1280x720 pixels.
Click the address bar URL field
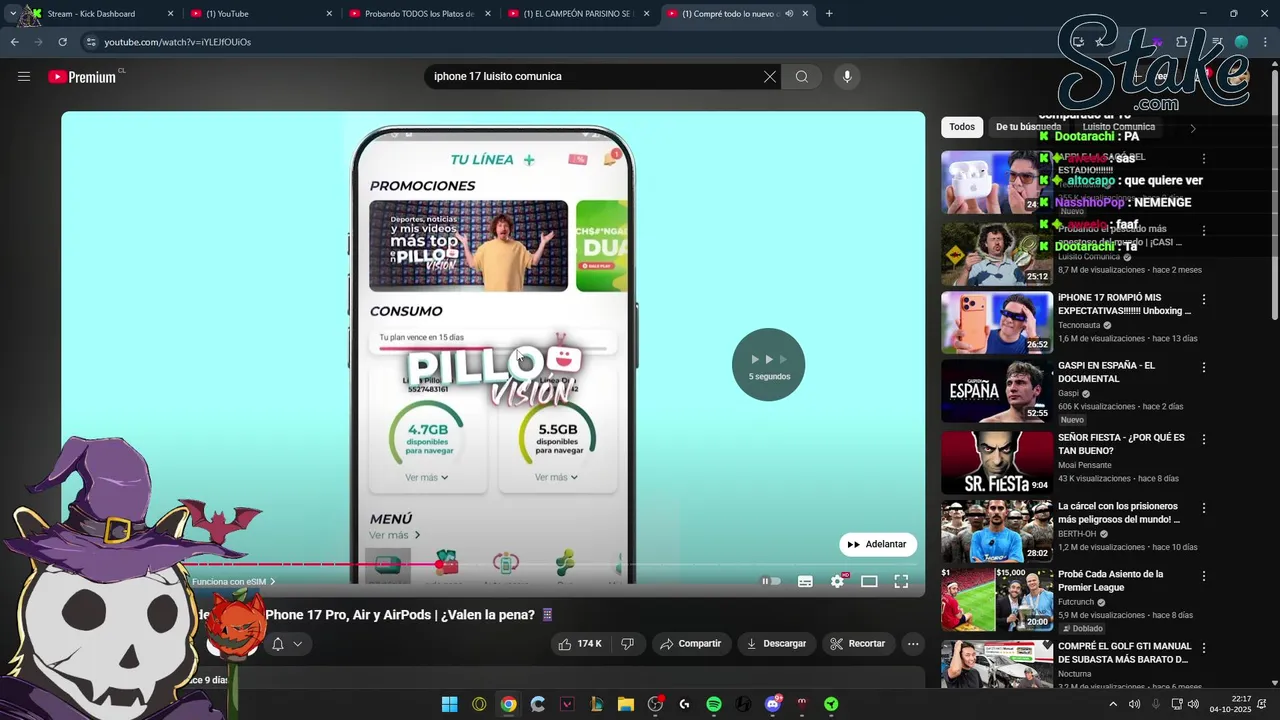point(570,42)
